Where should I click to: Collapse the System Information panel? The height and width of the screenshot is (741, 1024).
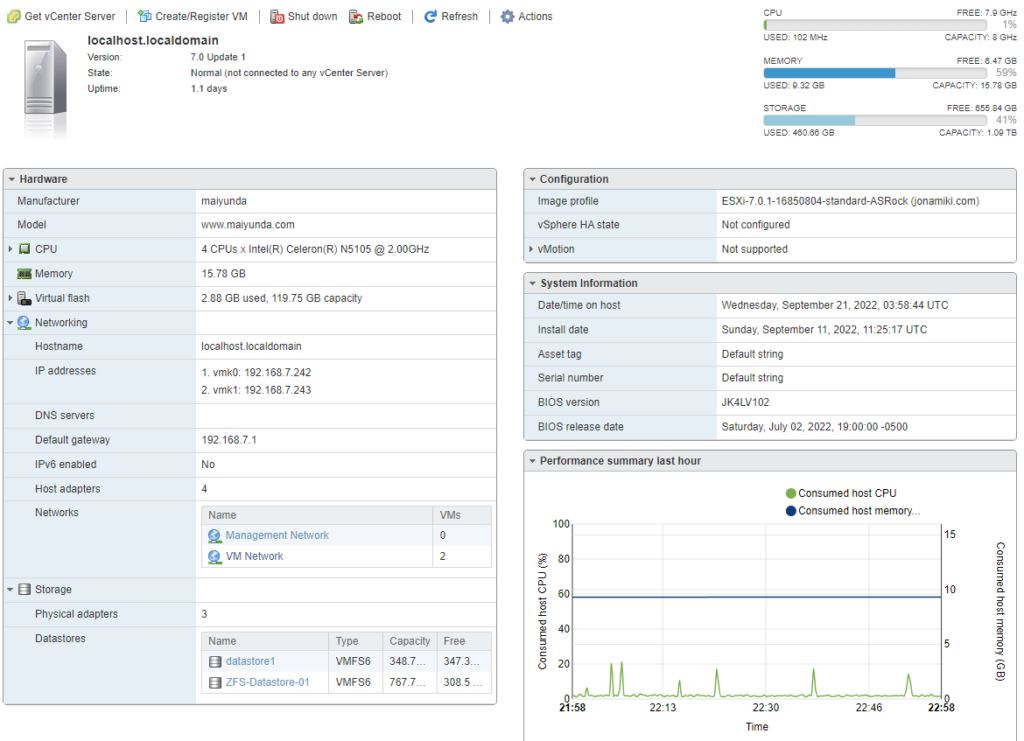point(531,282)
